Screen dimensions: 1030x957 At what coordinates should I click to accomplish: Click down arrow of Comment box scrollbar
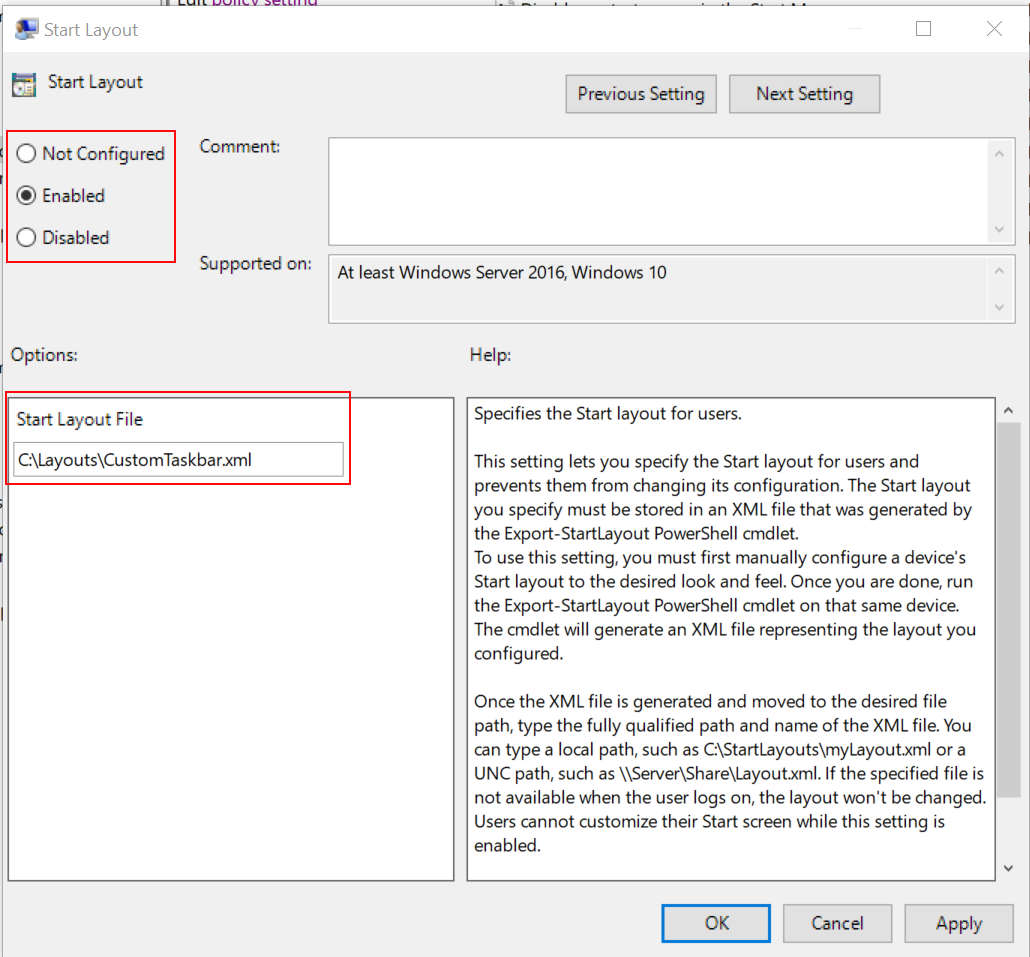tap(998, 230)
